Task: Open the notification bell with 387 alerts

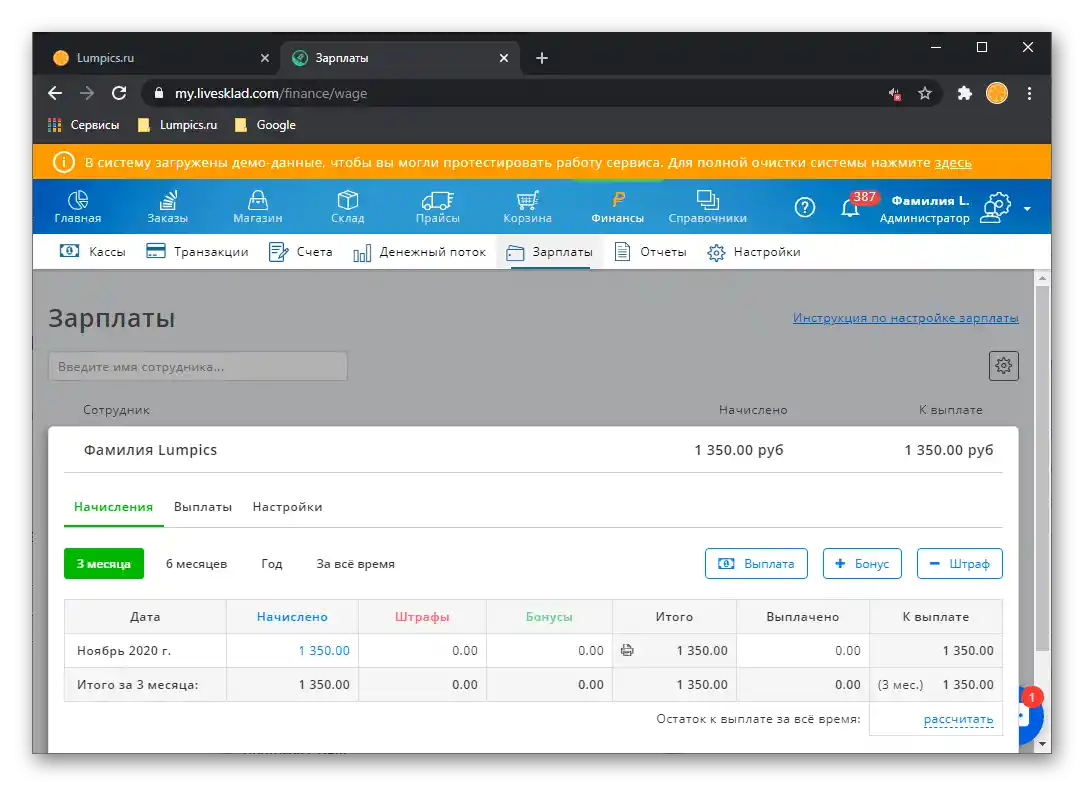Action: 851,206
